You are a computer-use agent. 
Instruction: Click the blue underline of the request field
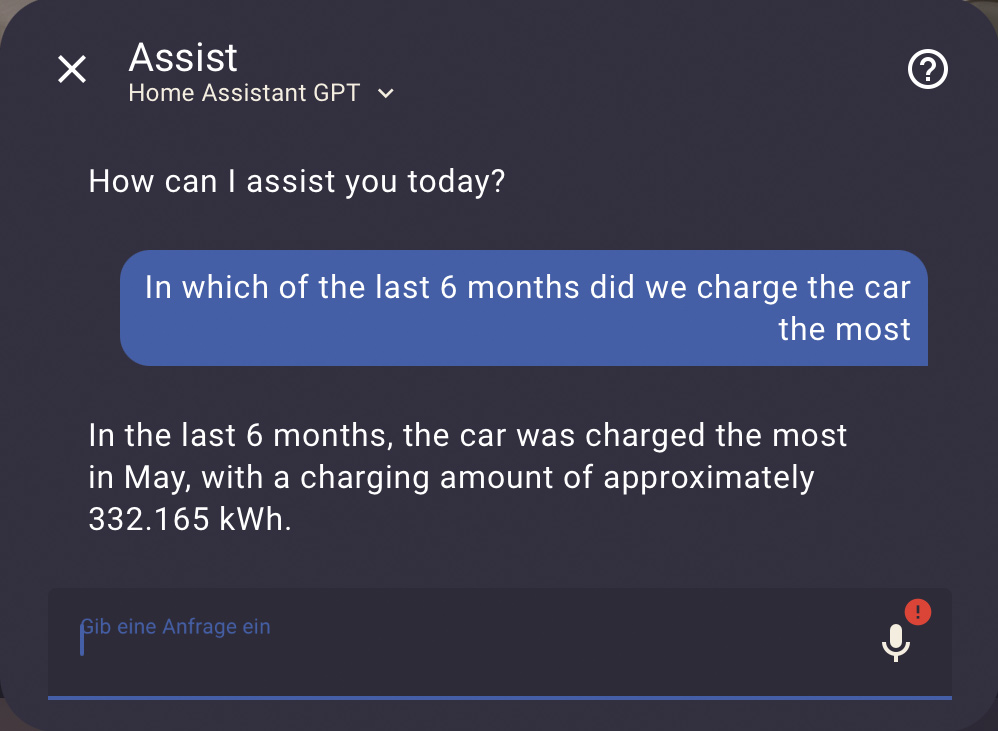click(500, 698)
